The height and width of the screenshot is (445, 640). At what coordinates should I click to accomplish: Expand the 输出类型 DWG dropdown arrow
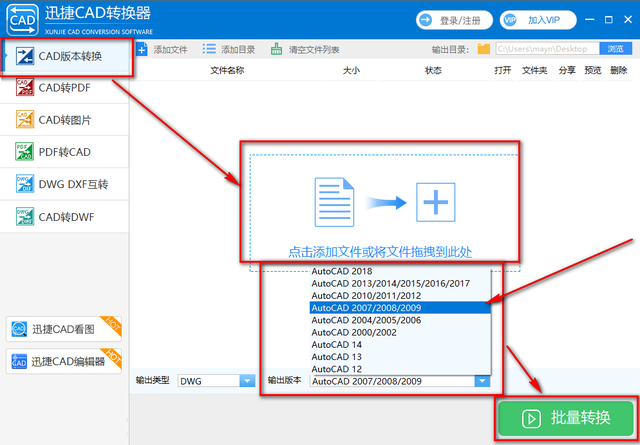247,381
